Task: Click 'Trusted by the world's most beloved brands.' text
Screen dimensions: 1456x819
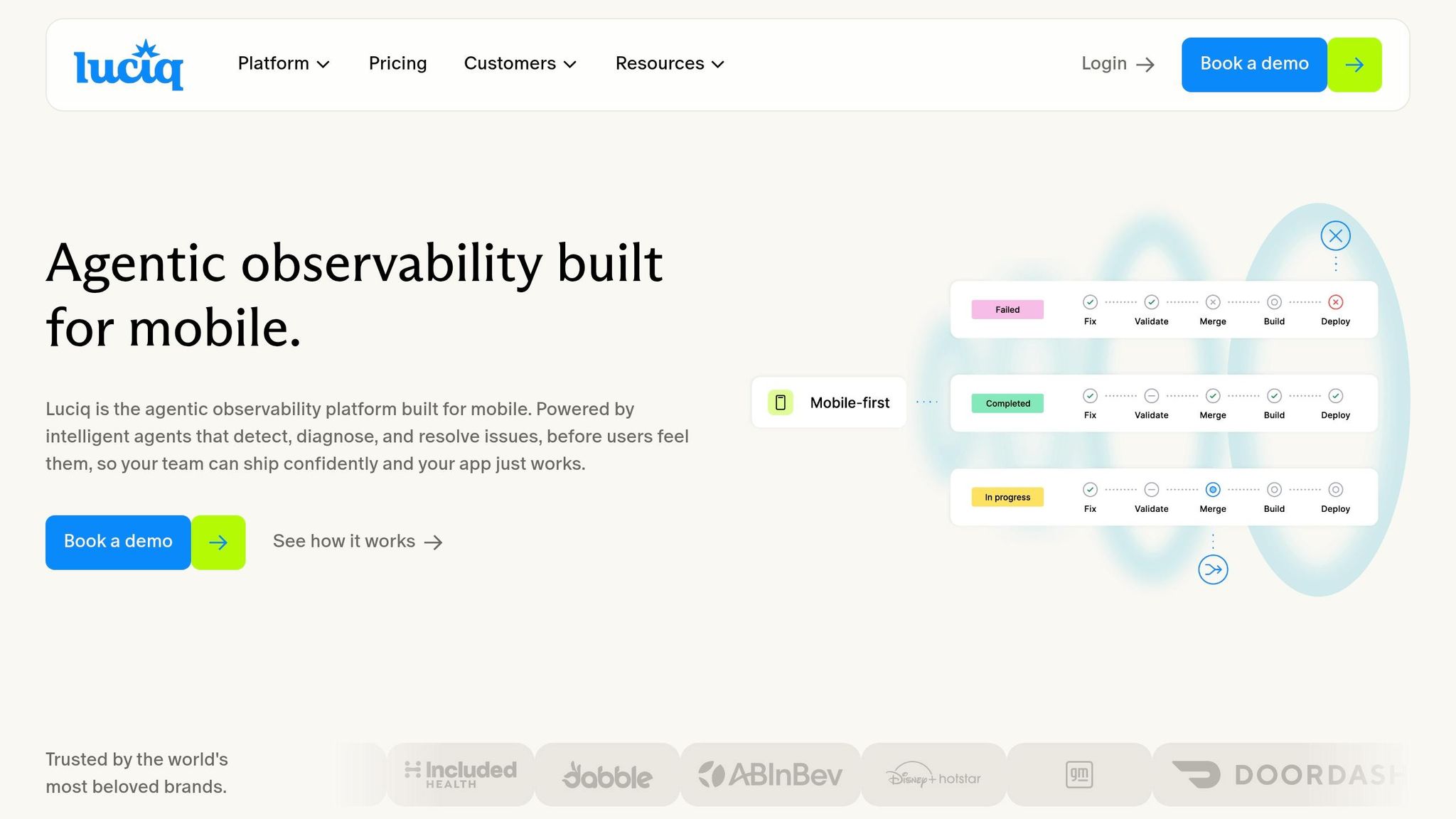Action: click(136, 773)
